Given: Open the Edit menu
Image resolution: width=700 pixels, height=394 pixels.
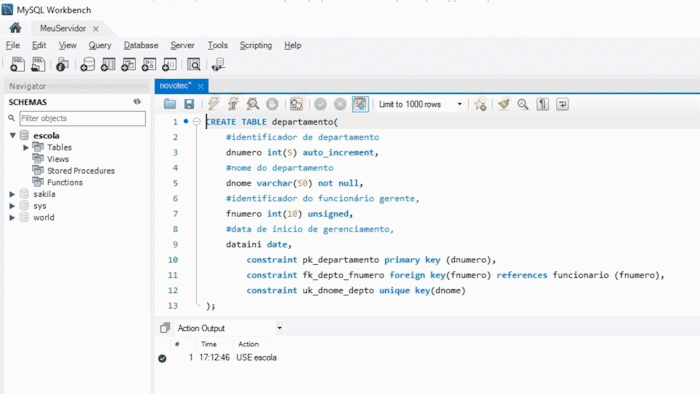Looking at the screenshot, I should [x=39, y=45].
